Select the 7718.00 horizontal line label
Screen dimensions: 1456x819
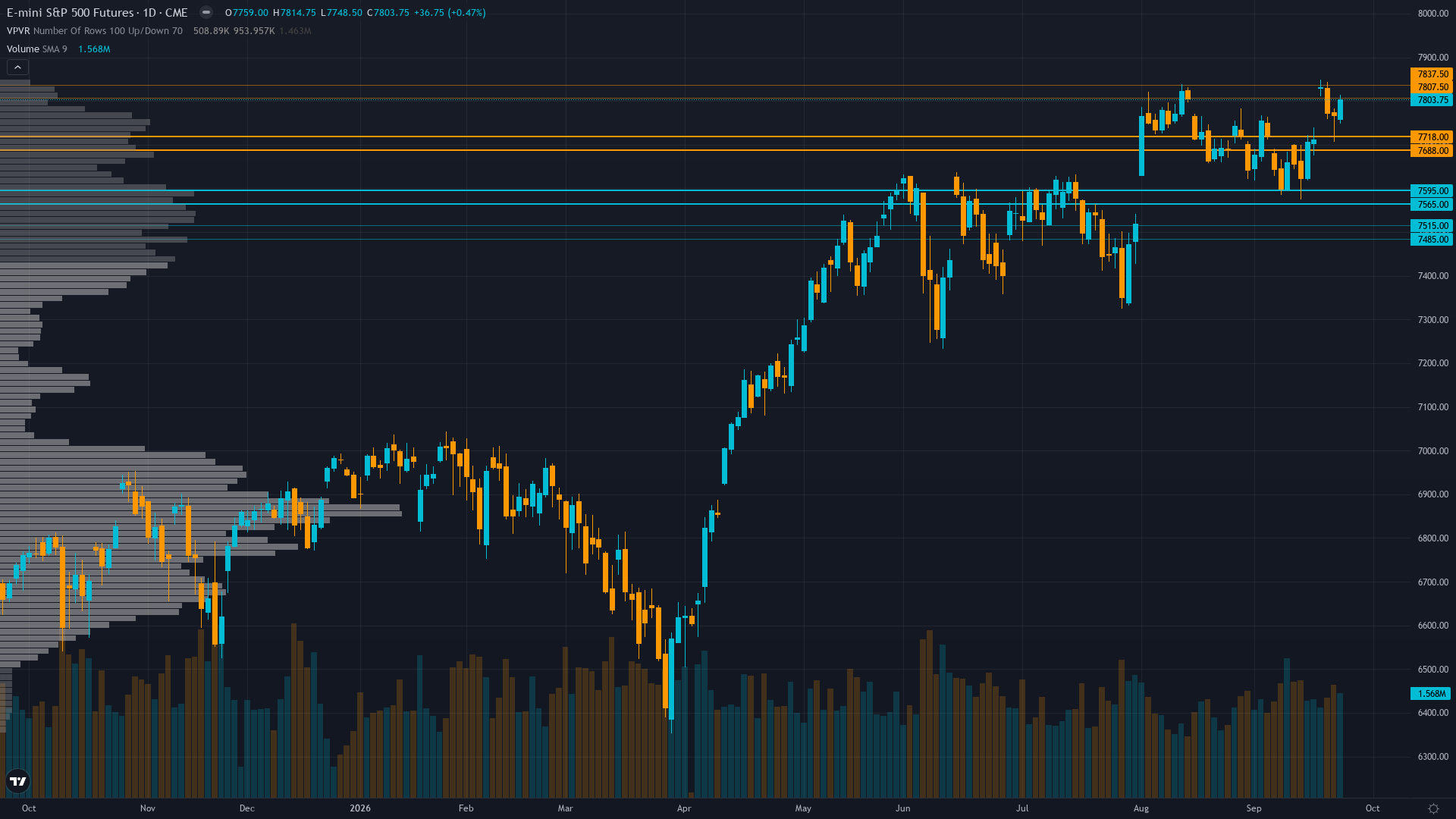(x=1432, y=137)
